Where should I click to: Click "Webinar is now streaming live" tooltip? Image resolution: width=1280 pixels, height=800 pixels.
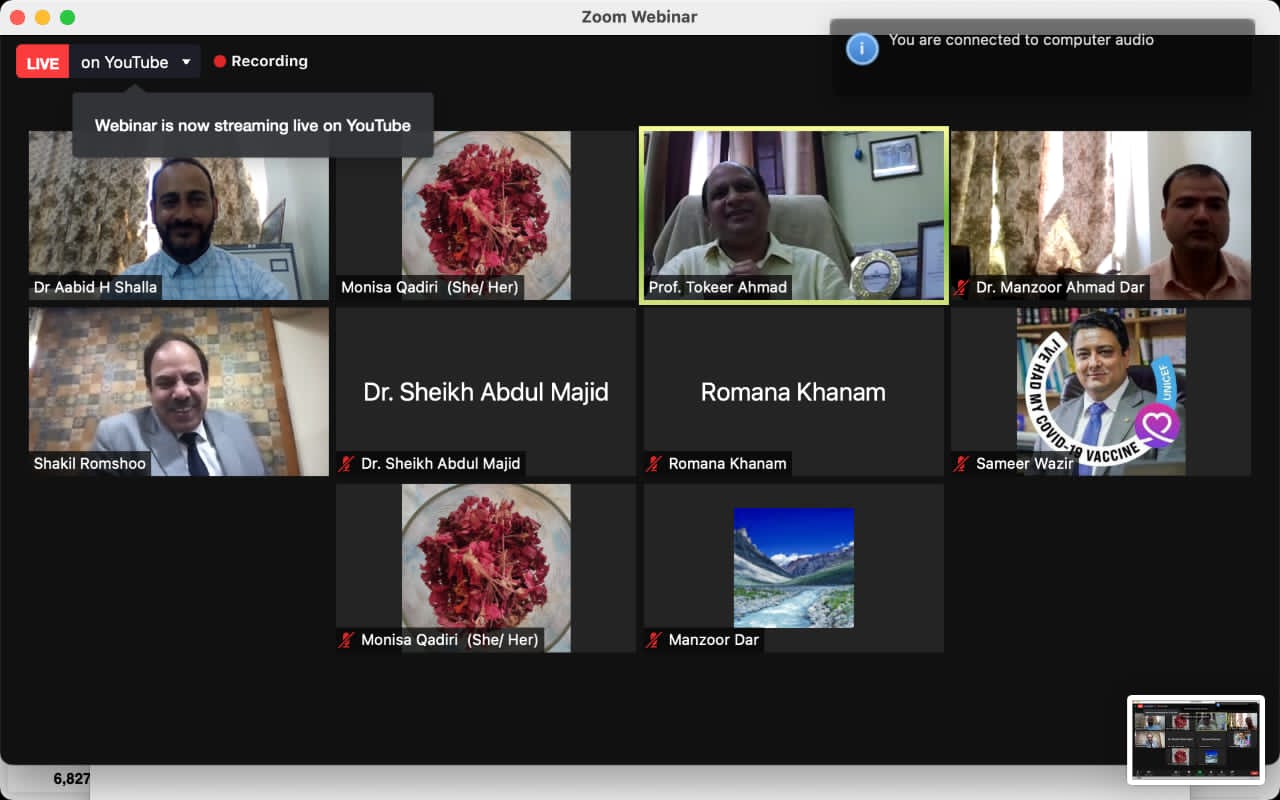click(252, 126)
